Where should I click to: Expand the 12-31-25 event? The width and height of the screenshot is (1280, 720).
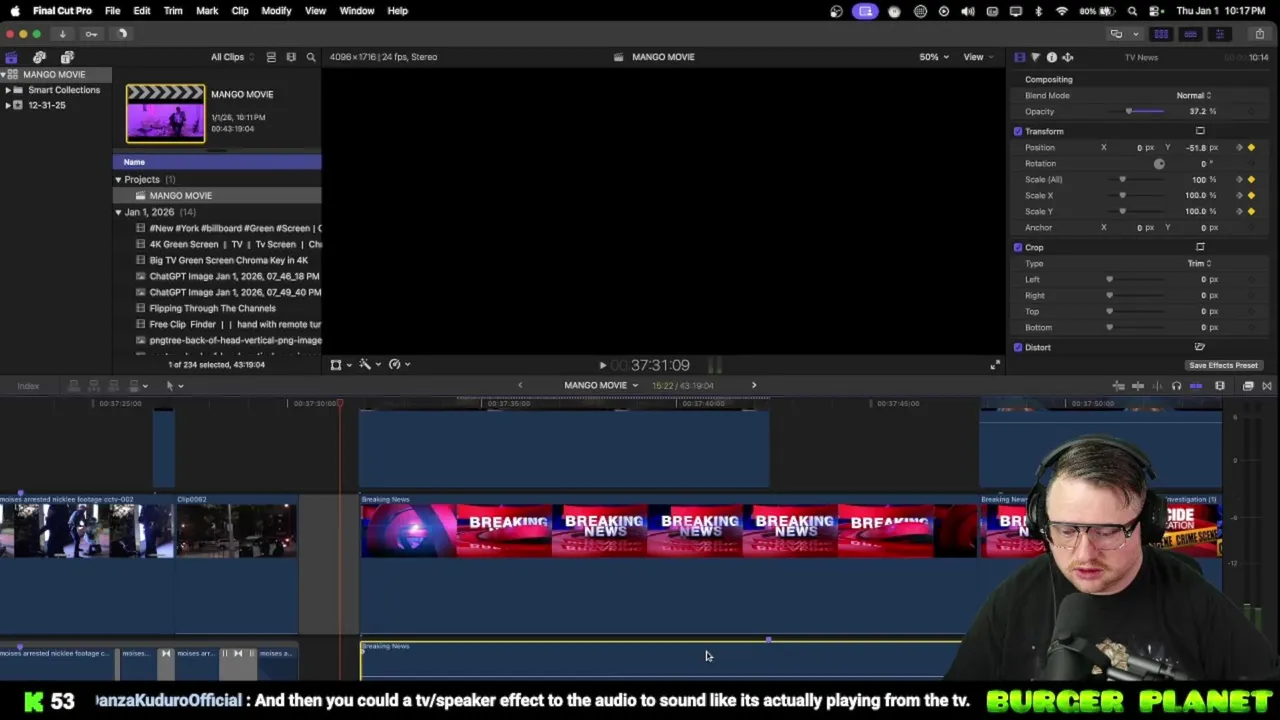(8, 105)
